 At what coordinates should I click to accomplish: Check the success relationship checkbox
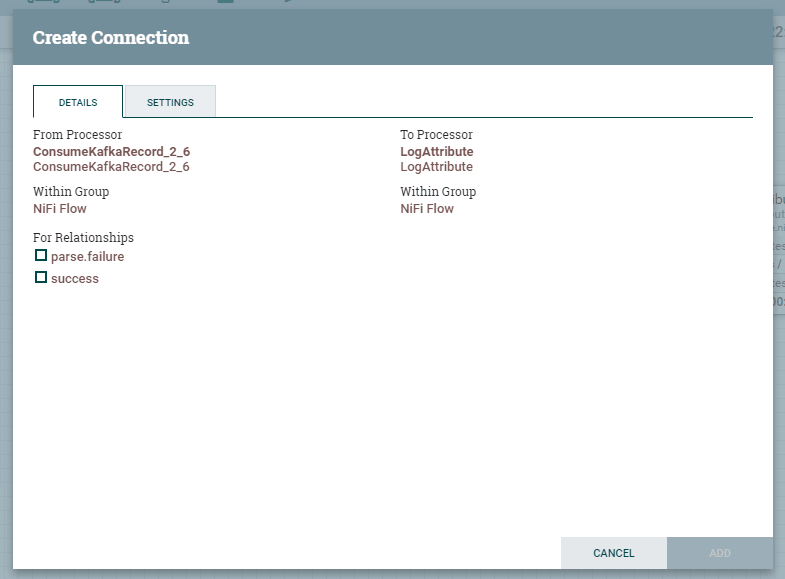point(41,277)
